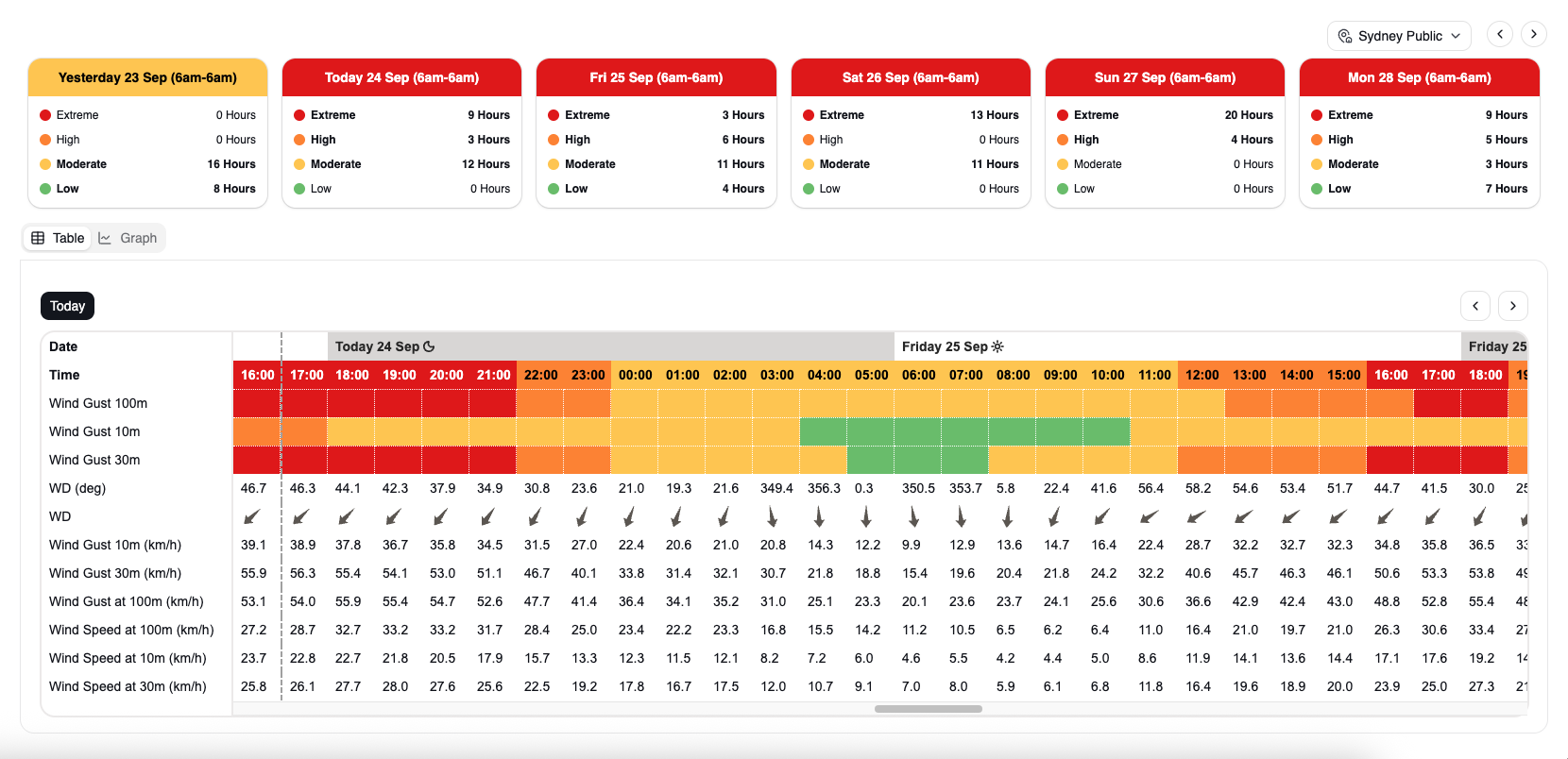Open the Sydney Public location dropdown
Viewport: 1568px width, 759px height.
[x=1399, y=36]
